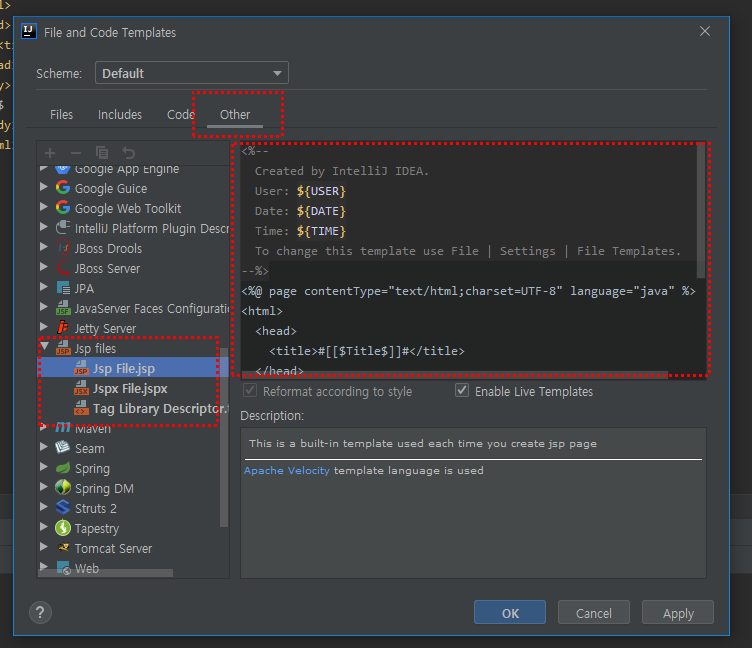Click the Tag Library Descriptor file icon
Viewport: 752px width, 648px height.
(x=81, y=408)
